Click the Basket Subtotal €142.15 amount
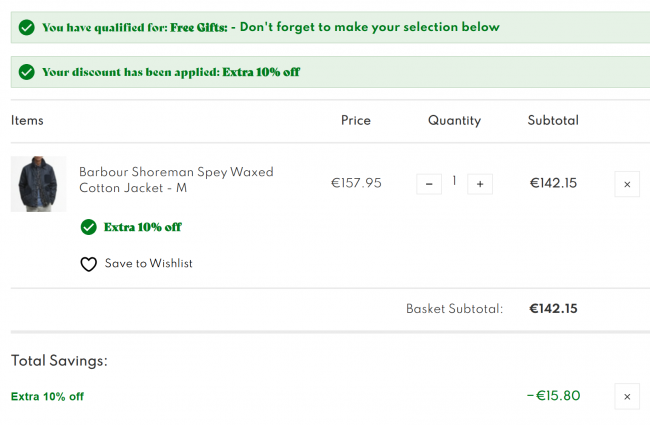Screen dimensions: 650x425 (553, 309)
